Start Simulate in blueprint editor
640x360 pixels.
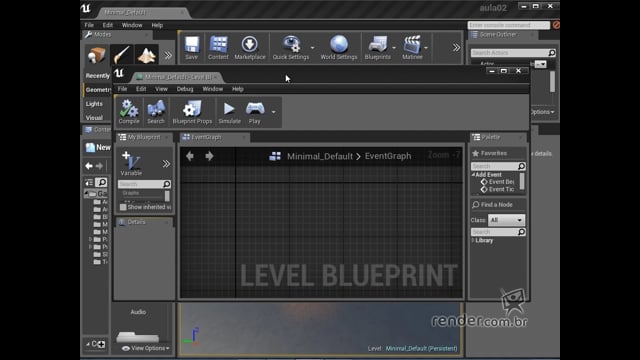(229, 109)
